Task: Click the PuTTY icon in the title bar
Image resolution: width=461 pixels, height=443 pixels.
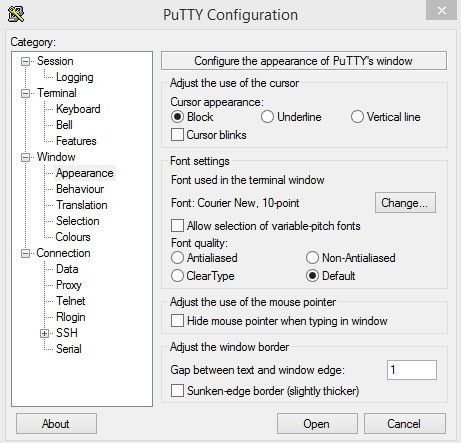Action: point(16,14)
